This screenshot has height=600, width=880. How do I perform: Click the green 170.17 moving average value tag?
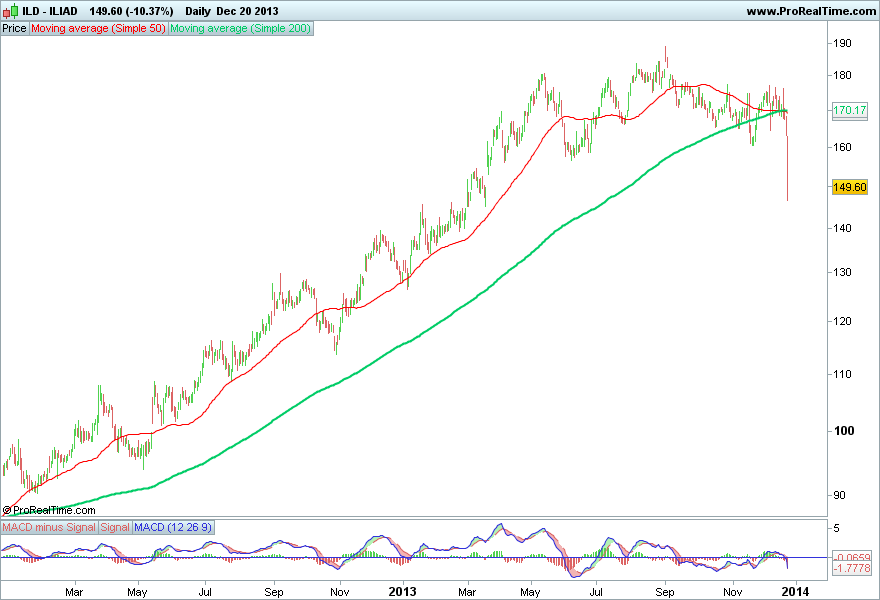point(850,110)
